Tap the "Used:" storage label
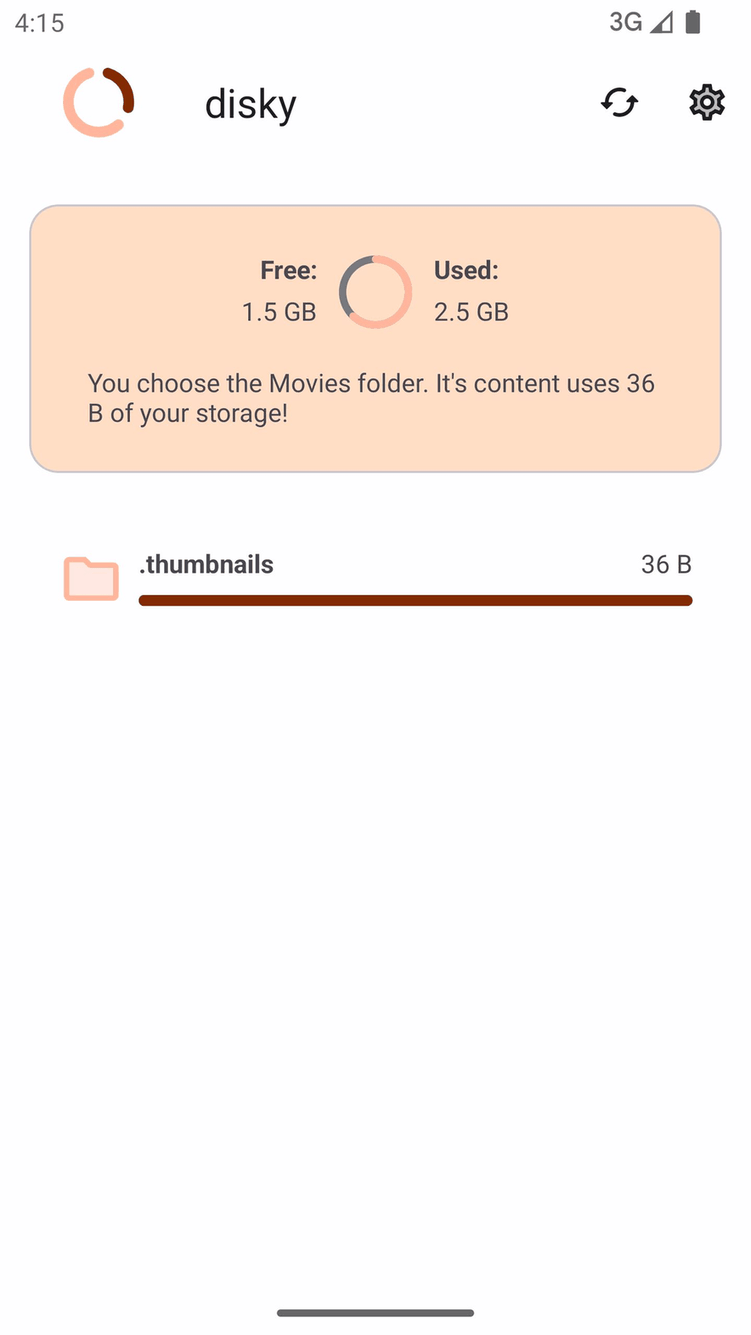 click(466, 270)
